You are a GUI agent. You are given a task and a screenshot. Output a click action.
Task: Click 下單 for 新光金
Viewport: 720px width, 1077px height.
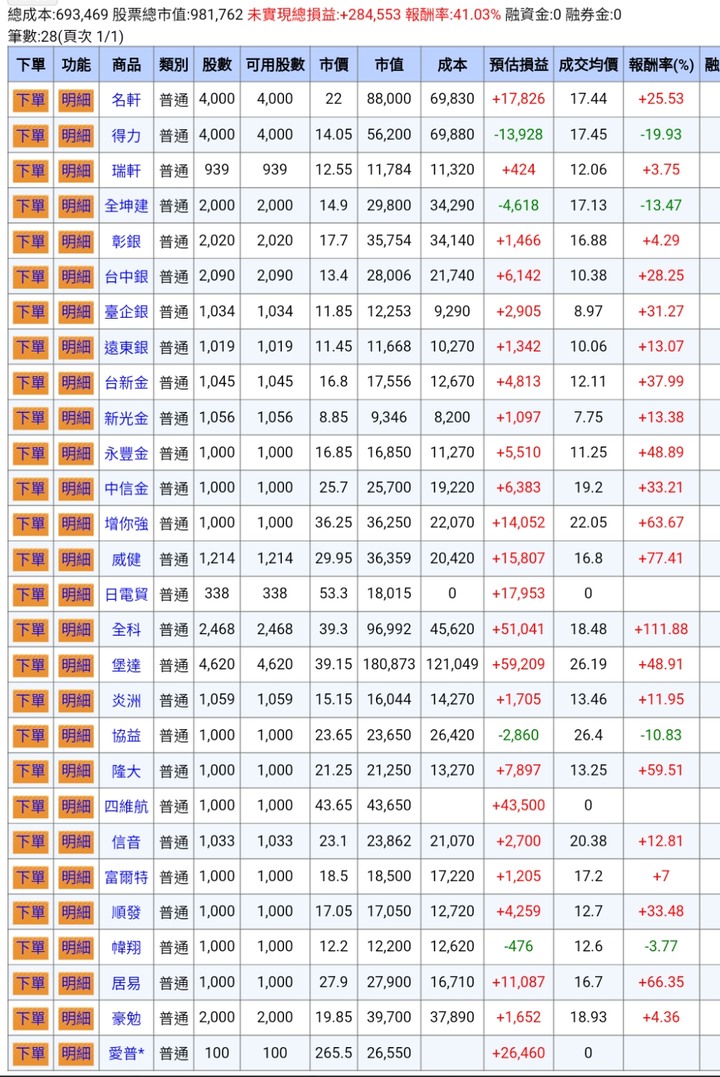(30, 418)
